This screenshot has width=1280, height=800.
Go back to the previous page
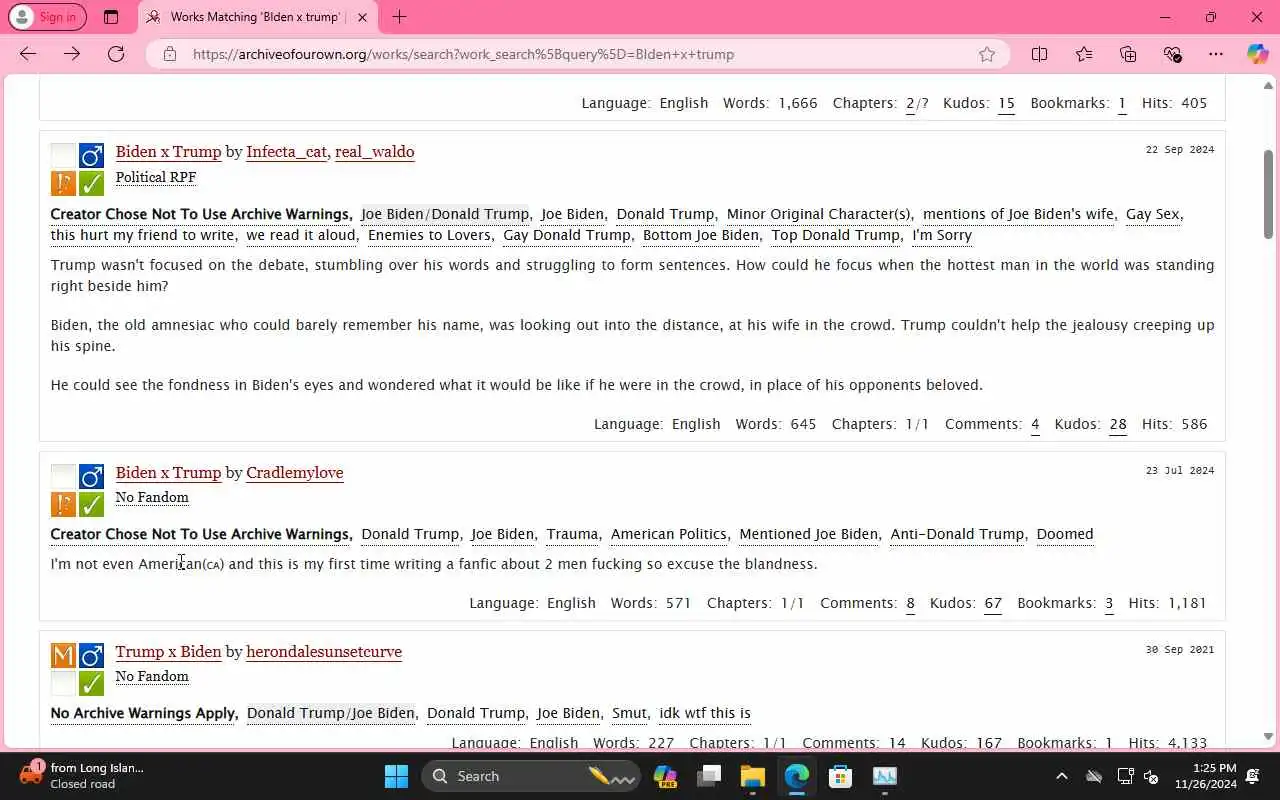[x=28, y=54]
